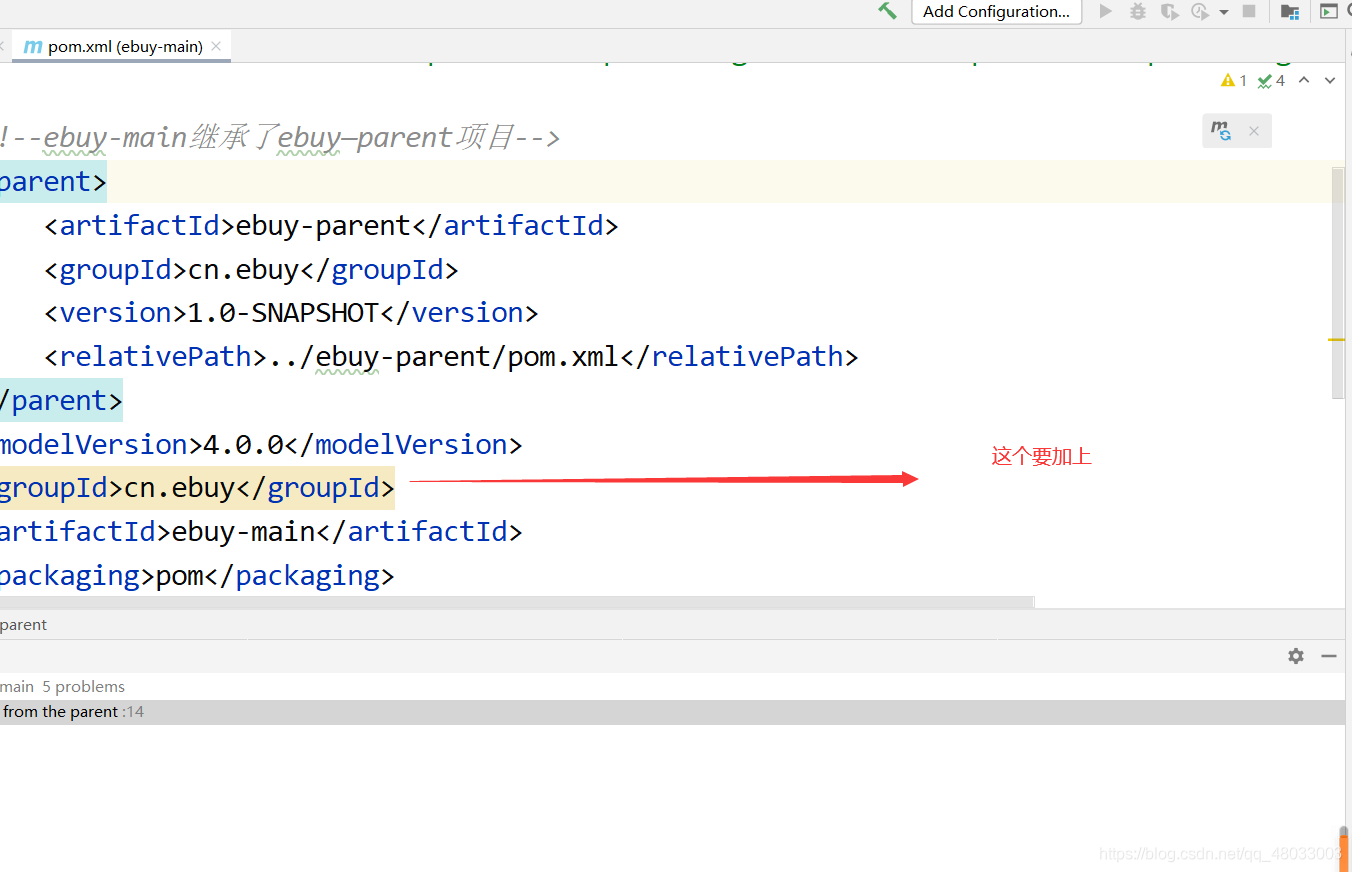
Task: Click the ebuy-main artifactId value
Action: pyautogui.click(x=244, y=532)
